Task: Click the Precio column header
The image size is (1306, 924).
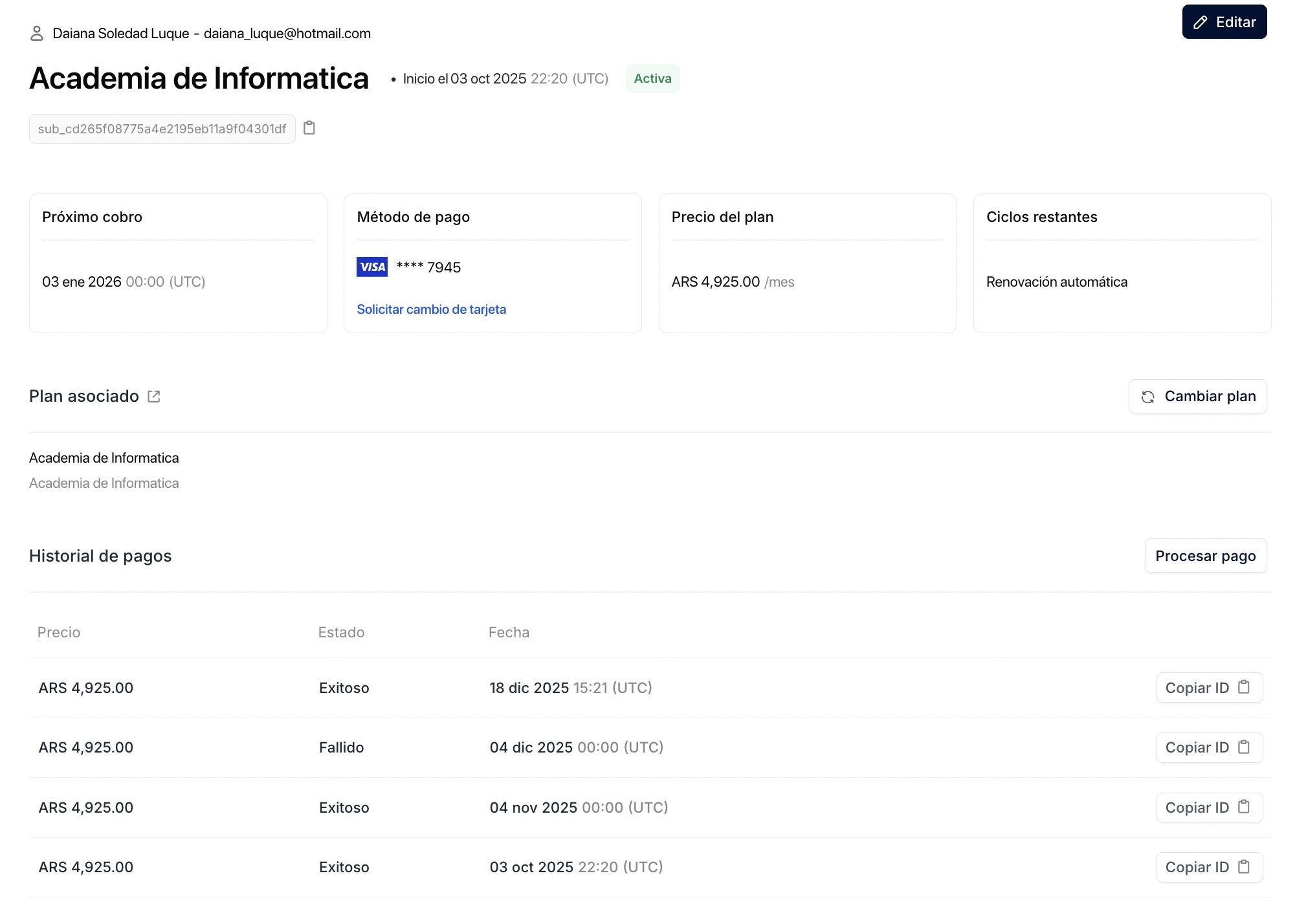Action: pyautogui.click(x=59, y=632)
